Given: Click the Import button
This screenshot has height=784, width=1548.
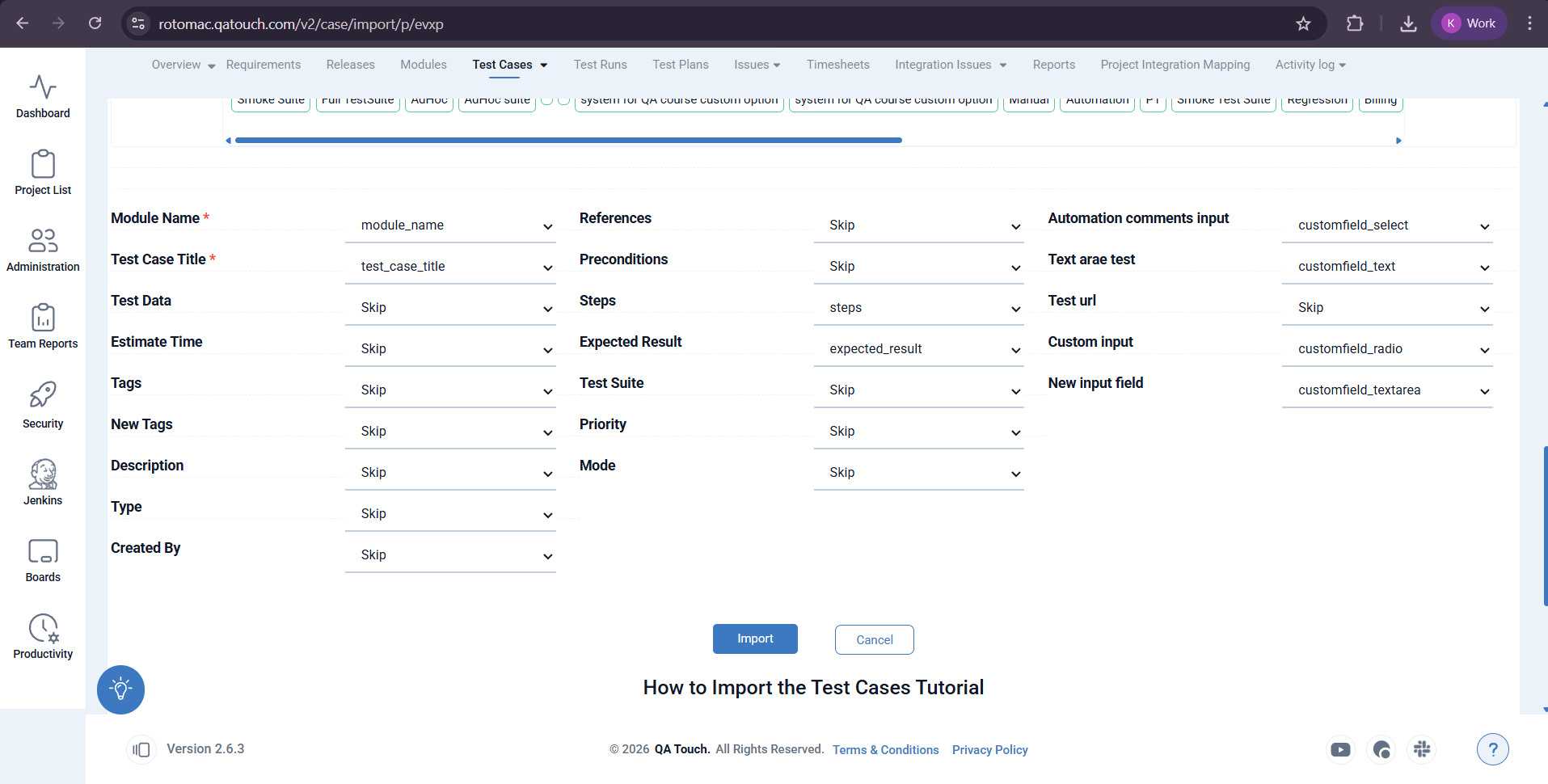Looking at the screenshot, I should pyautogui.click(x=755, y=639).
